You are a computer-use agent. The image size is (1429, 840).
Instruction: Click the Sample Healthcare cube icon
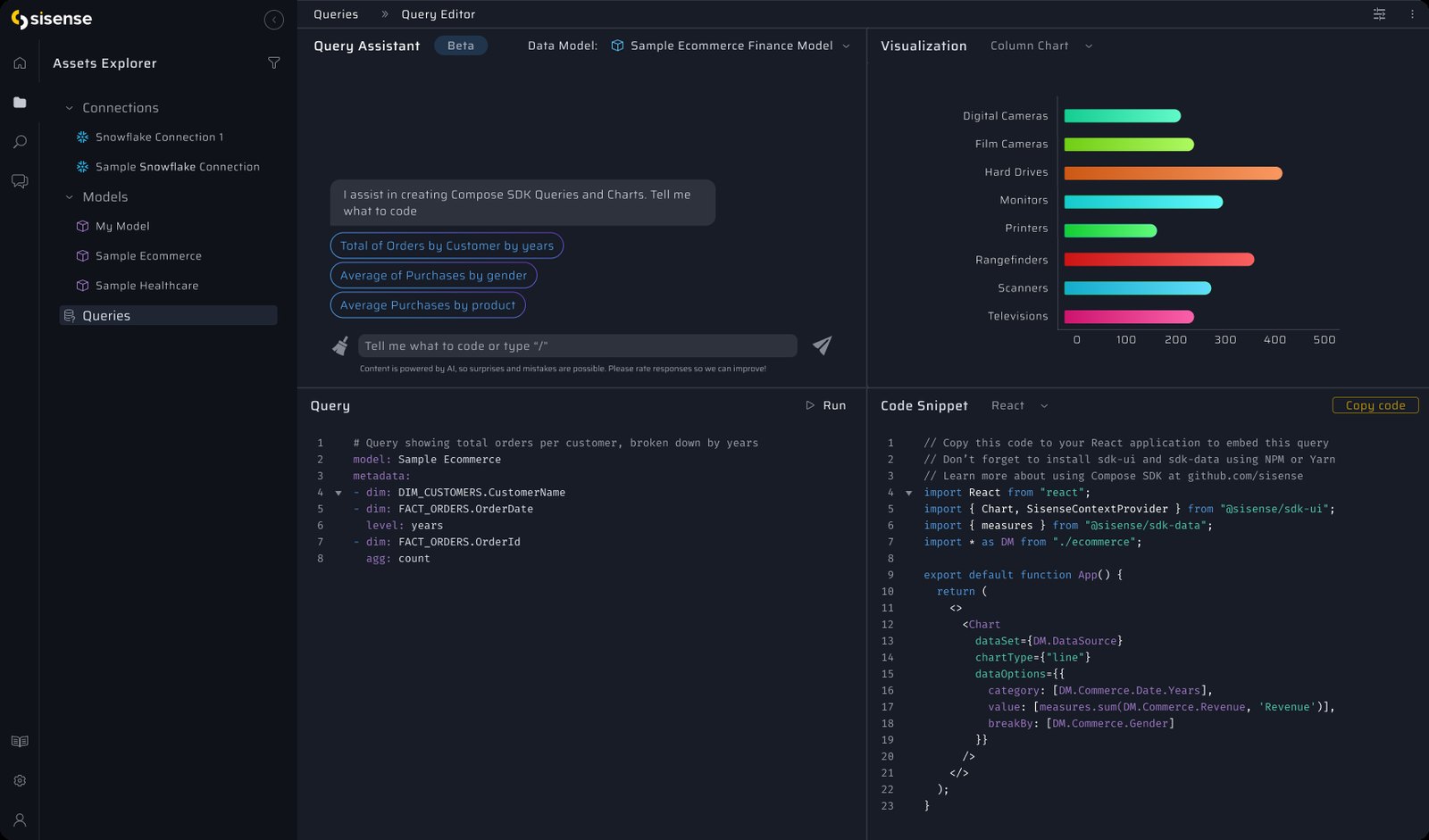[x=82, y=286]
